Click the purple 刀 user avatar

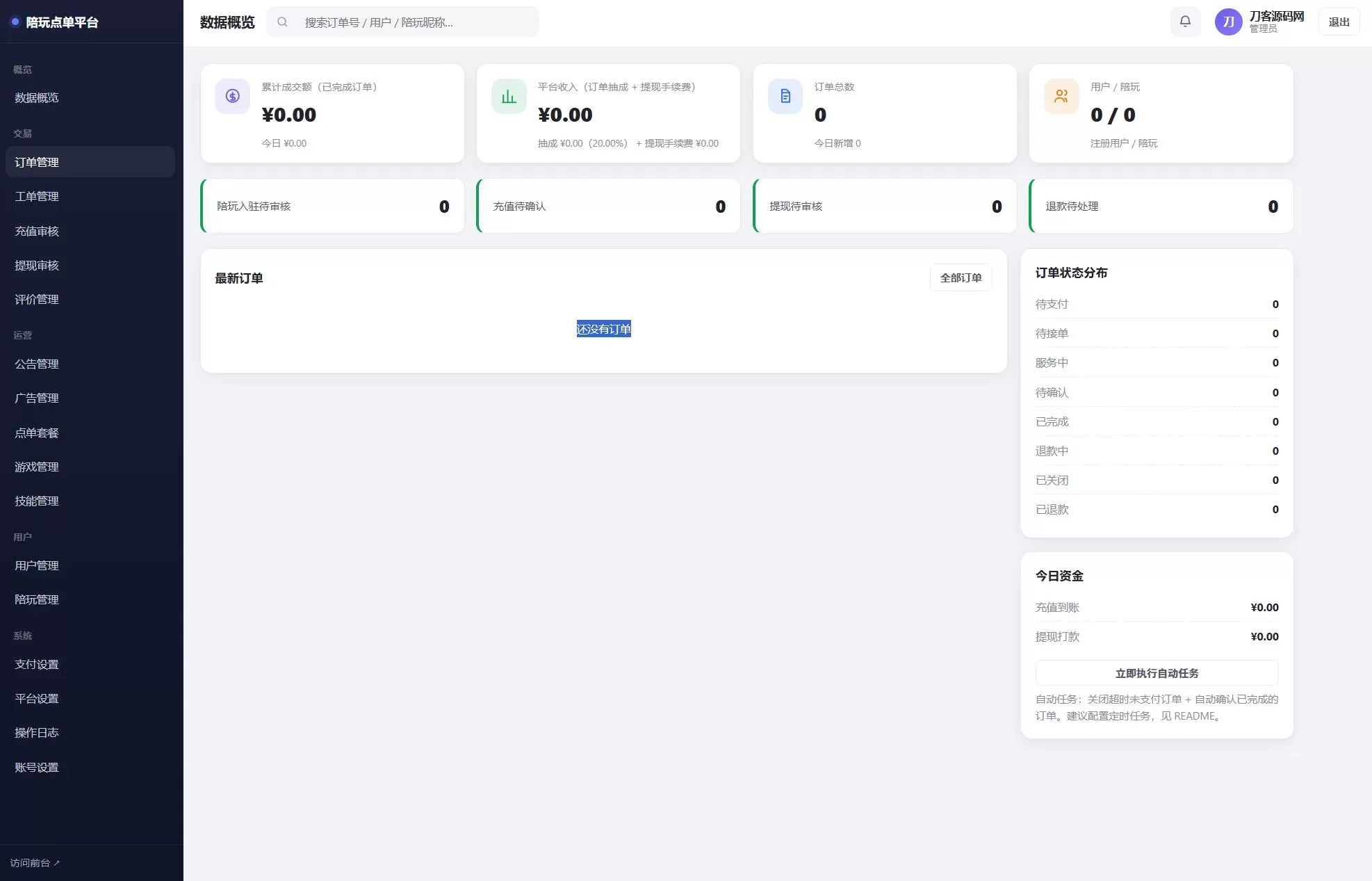point(1228,22)
